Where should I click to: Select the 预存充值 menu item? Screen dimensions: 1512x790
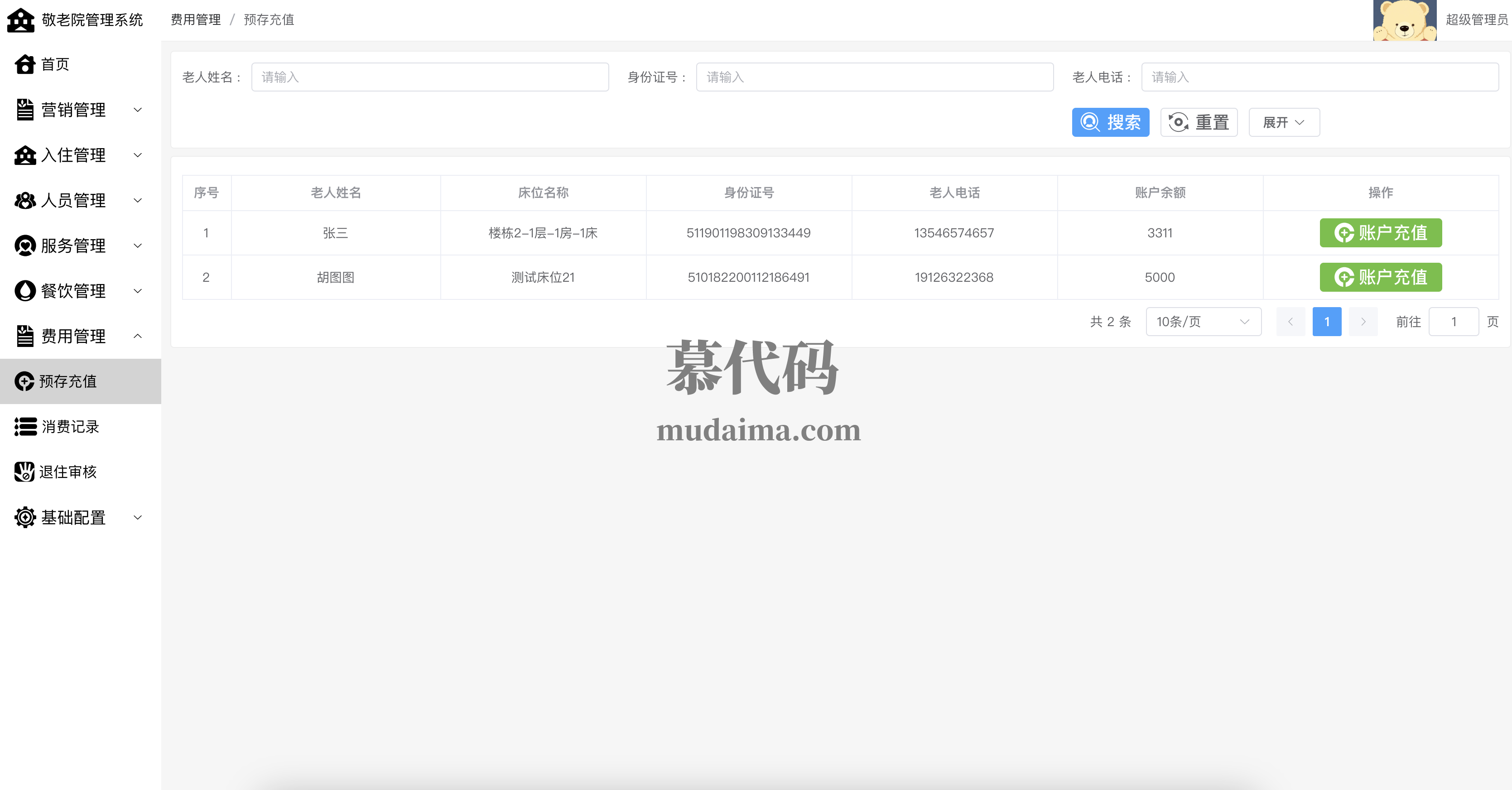pyautogui.click(x=67, y=381)
